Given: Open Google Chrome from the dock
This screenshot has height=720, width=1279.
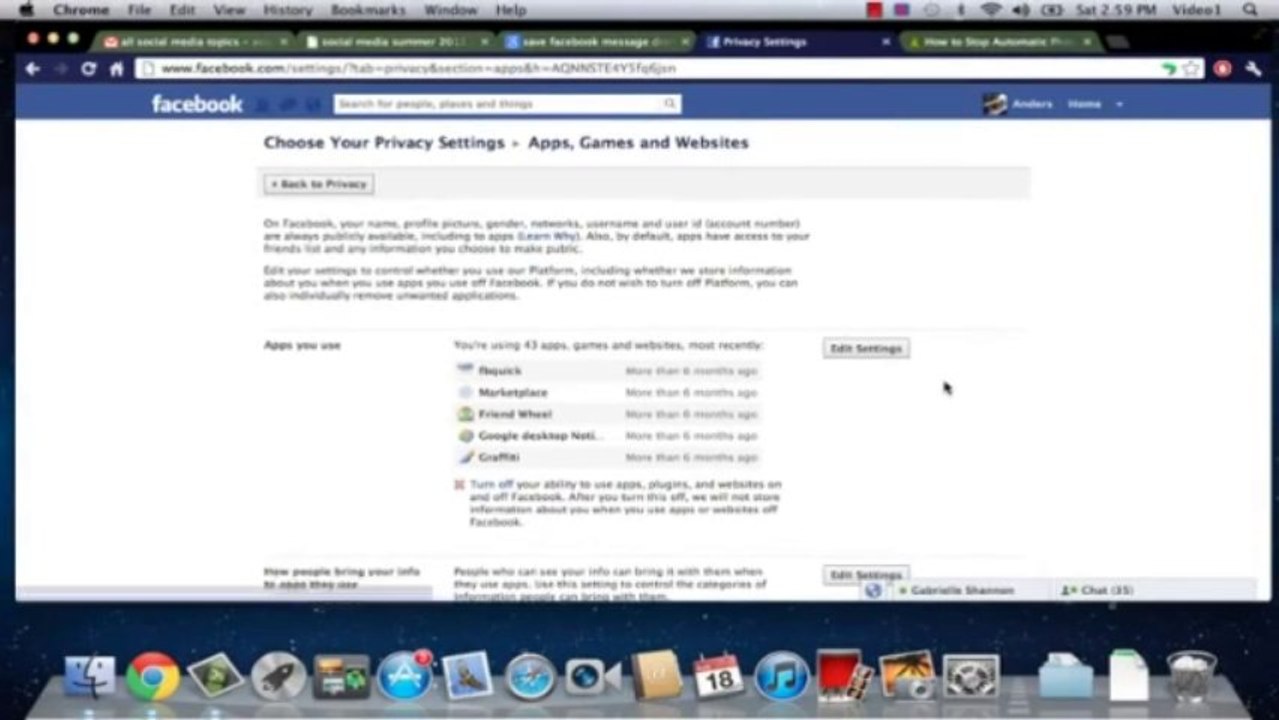Looking at the screenshot, I should pos(153,677).
